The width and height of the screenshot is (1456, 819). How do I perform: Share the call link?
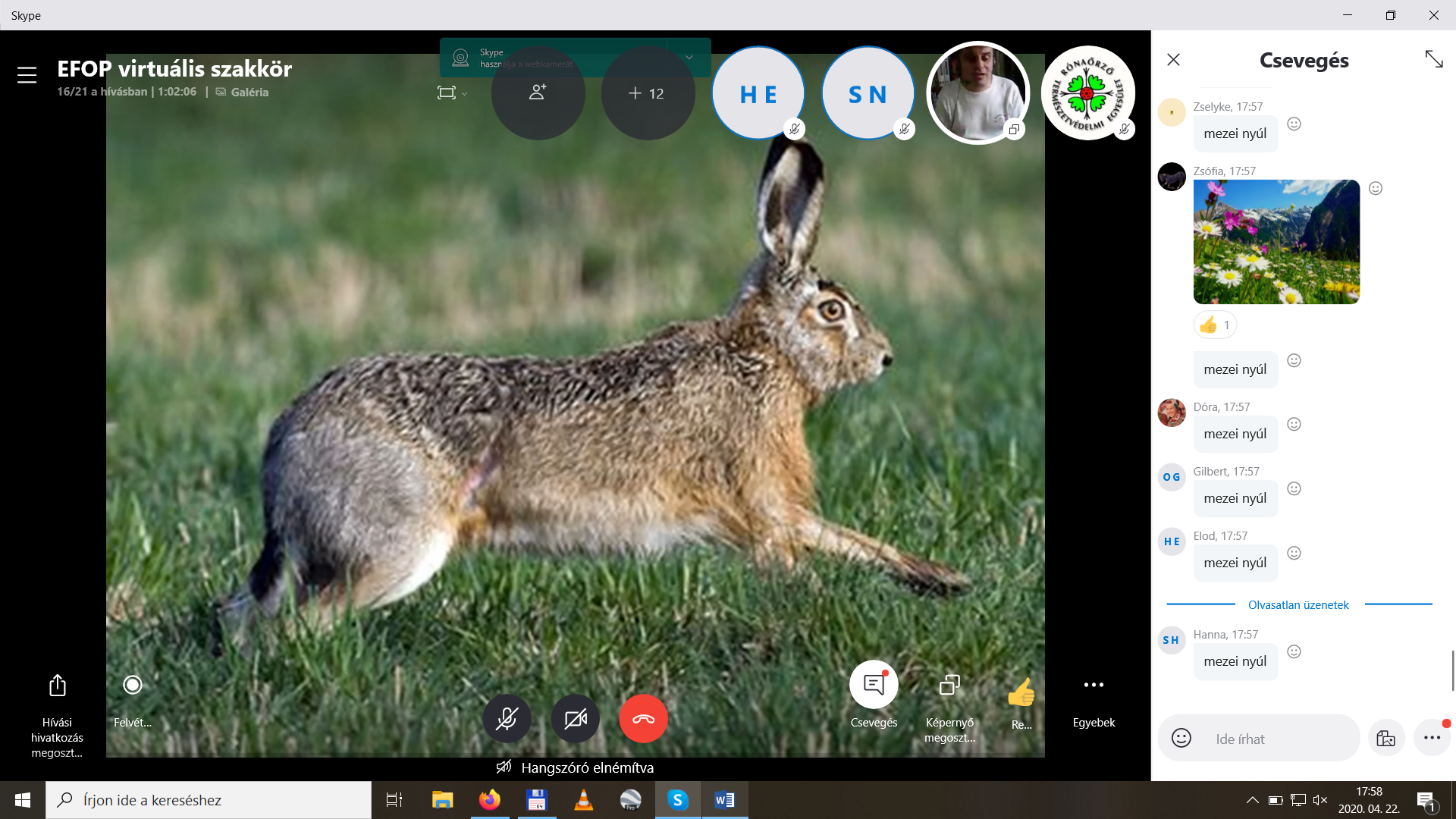point(57,716)
